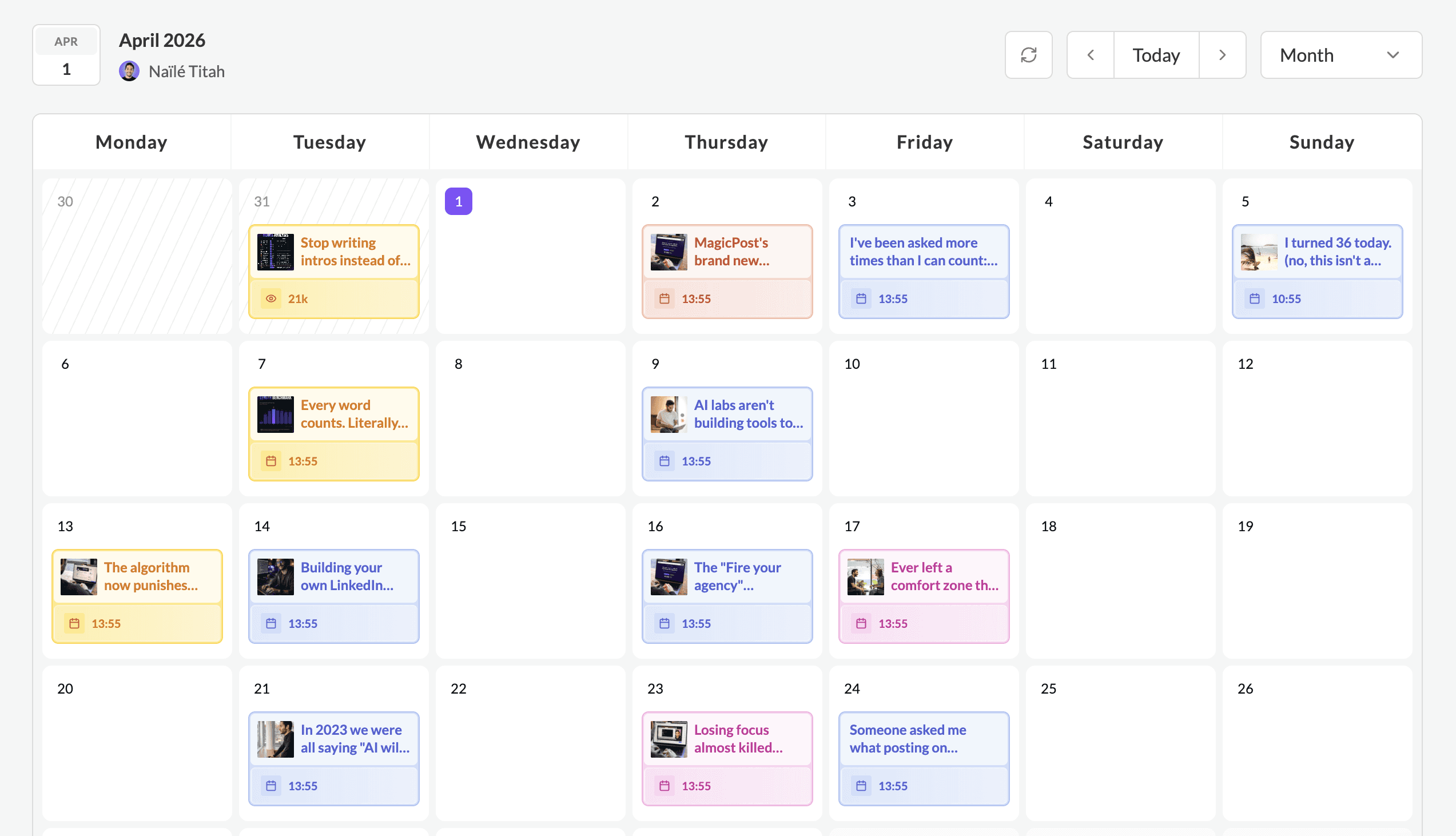Select highlighted day 1 badge

(458, 201)
